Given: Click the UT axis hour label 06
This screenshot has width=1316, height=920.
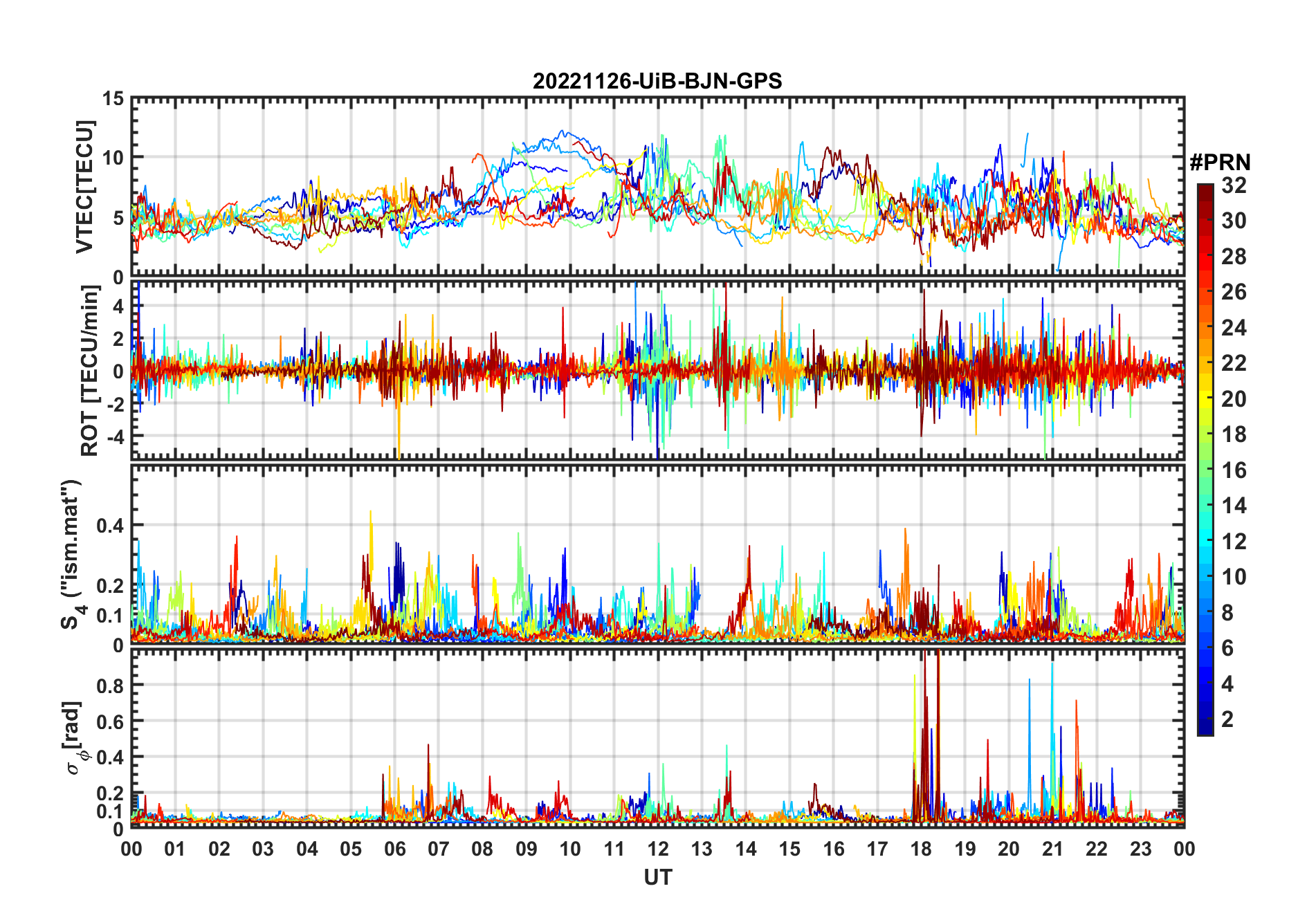Looking at the screenshot, I should [394, 849].
